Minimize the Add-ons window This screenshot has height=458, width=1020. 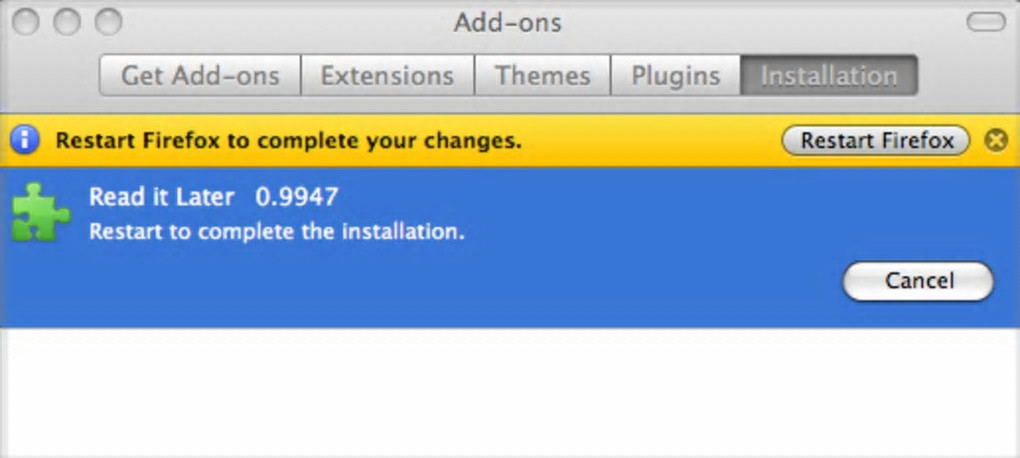tap(66, 22)
